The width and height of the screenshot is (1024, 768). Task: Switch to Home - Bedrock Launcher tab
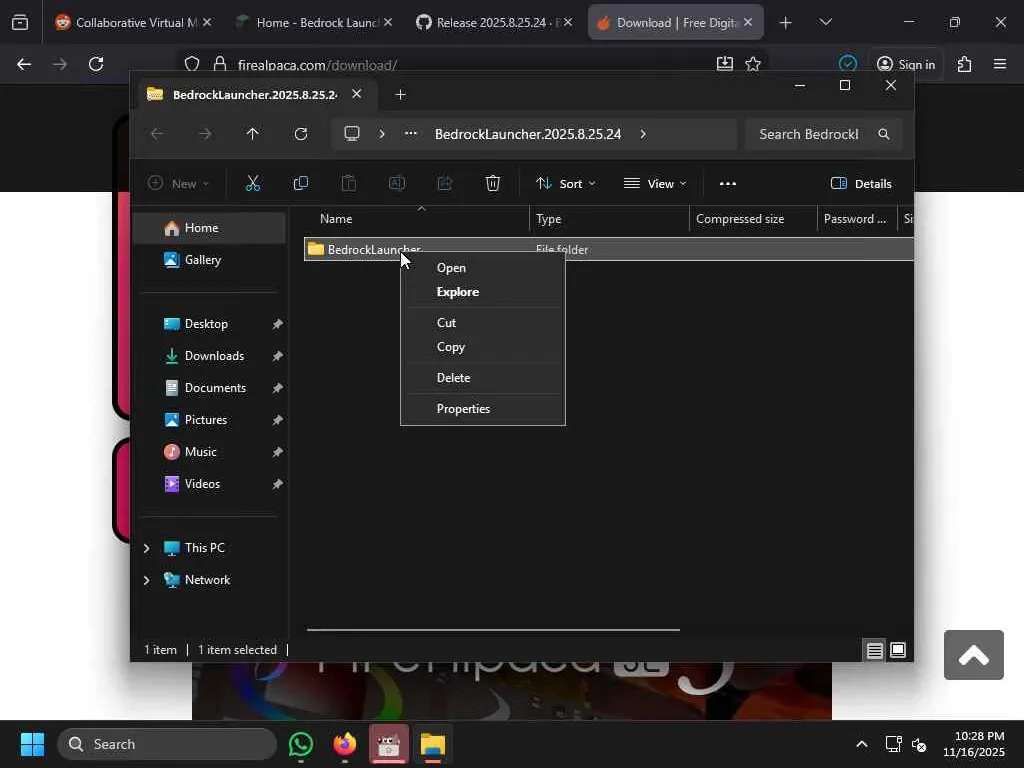pos(316,22)
